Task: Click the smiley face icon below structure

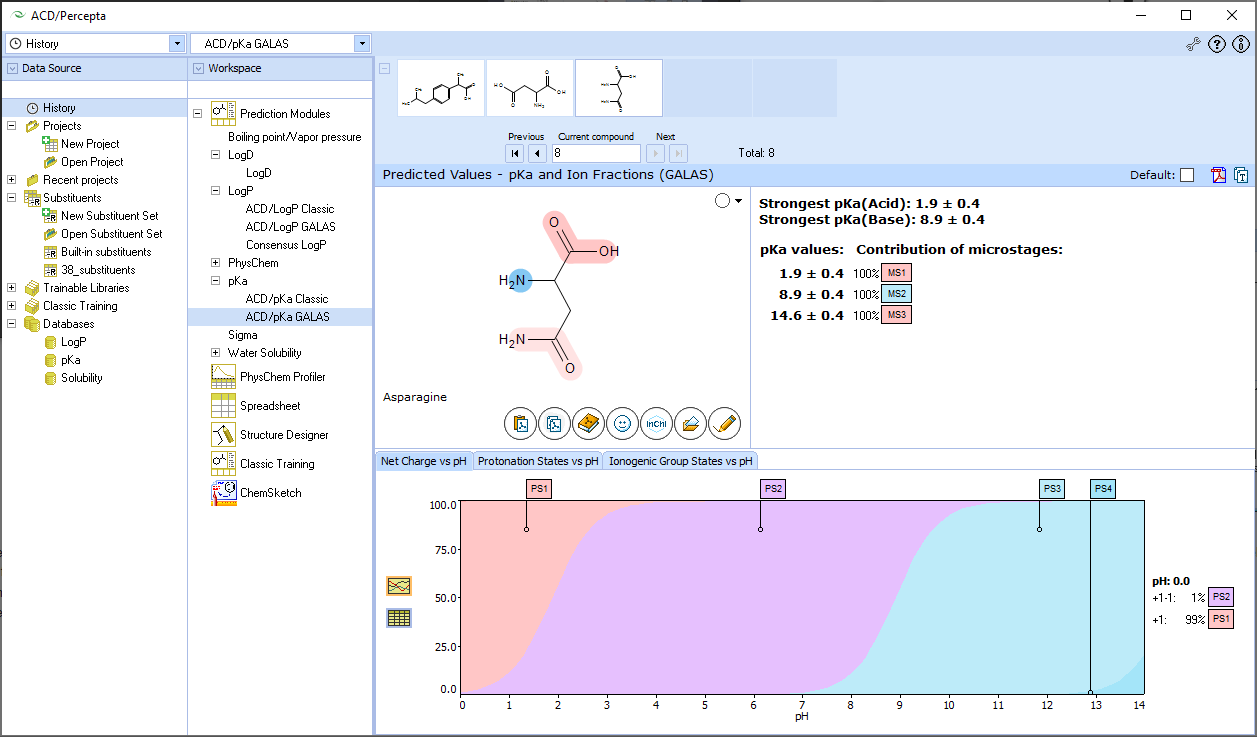Action: pos(622,424)
